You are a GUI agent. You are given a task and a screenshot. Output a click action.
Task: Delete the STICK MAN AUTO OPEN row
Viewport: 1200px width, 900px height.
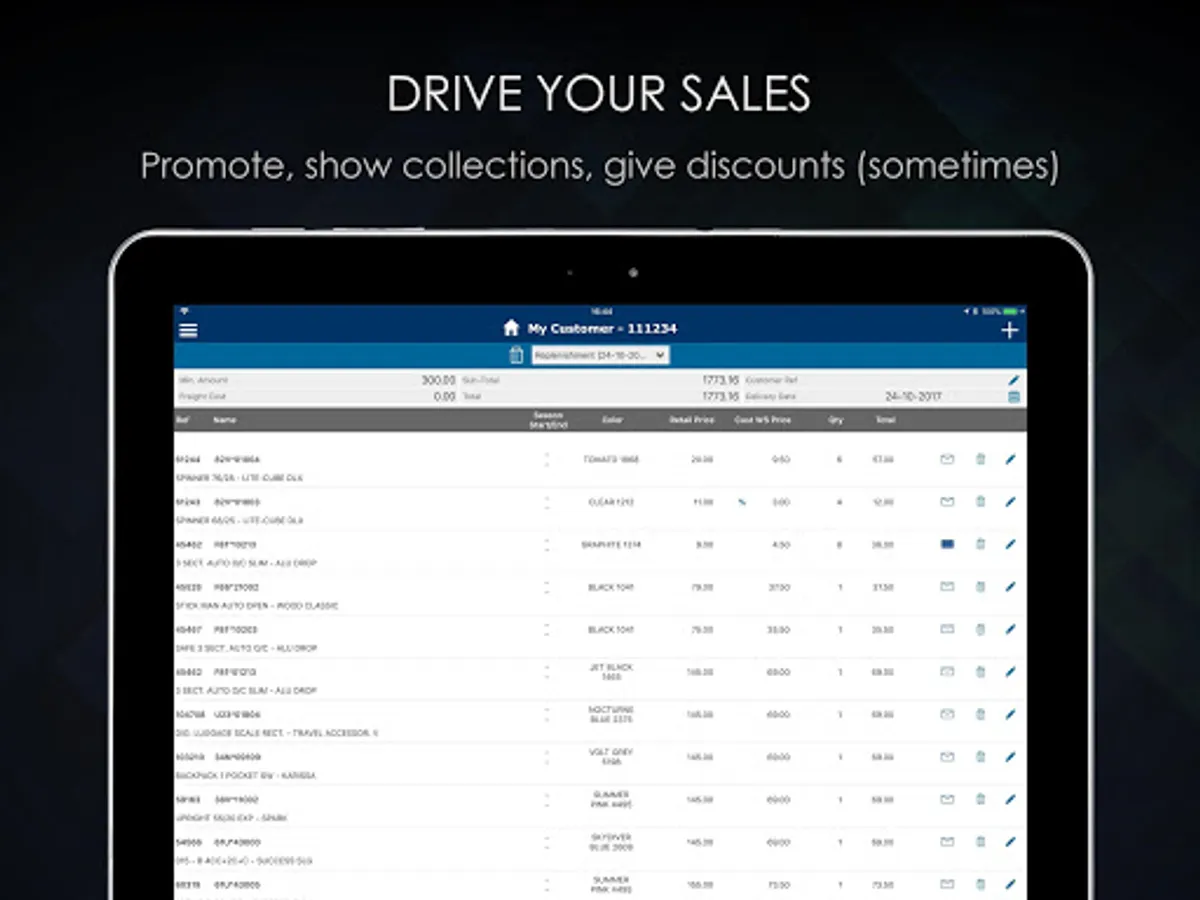(980, 587)
